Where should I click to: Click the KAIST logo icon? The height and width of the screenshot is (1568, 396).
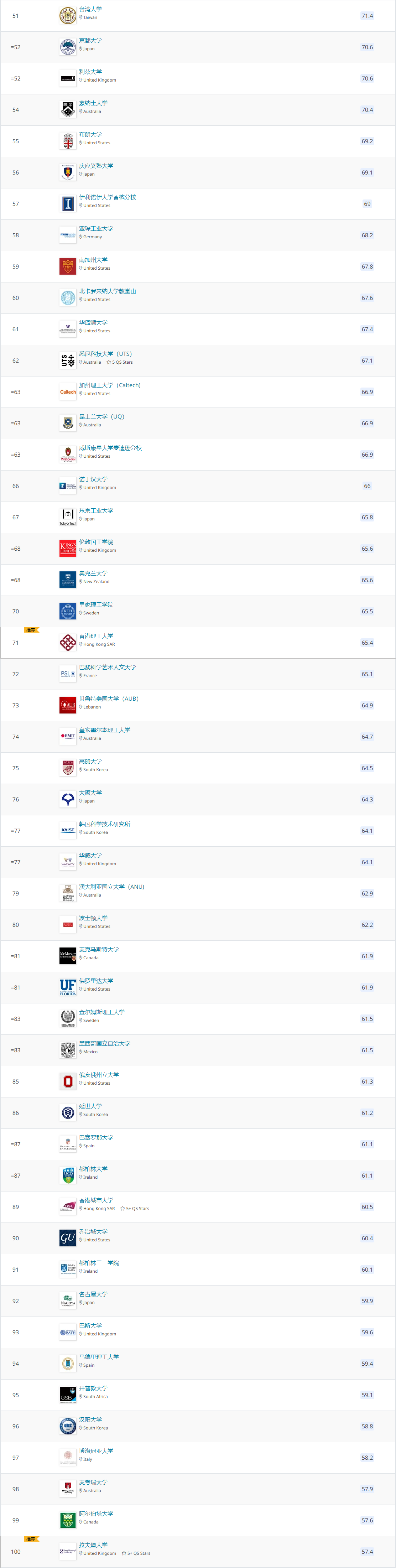[68, 830]
